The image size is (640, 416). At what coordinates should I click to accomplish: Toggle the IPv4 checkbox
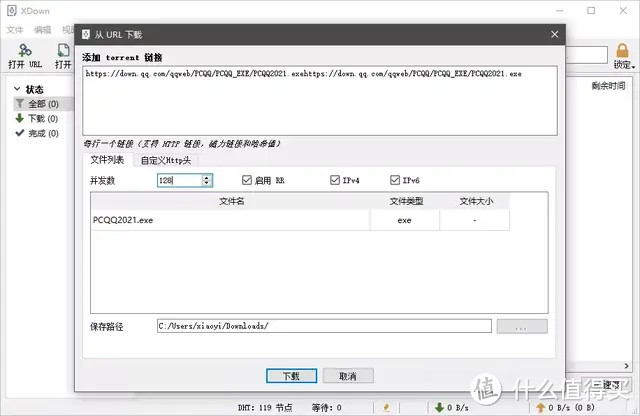click(335, 180)
